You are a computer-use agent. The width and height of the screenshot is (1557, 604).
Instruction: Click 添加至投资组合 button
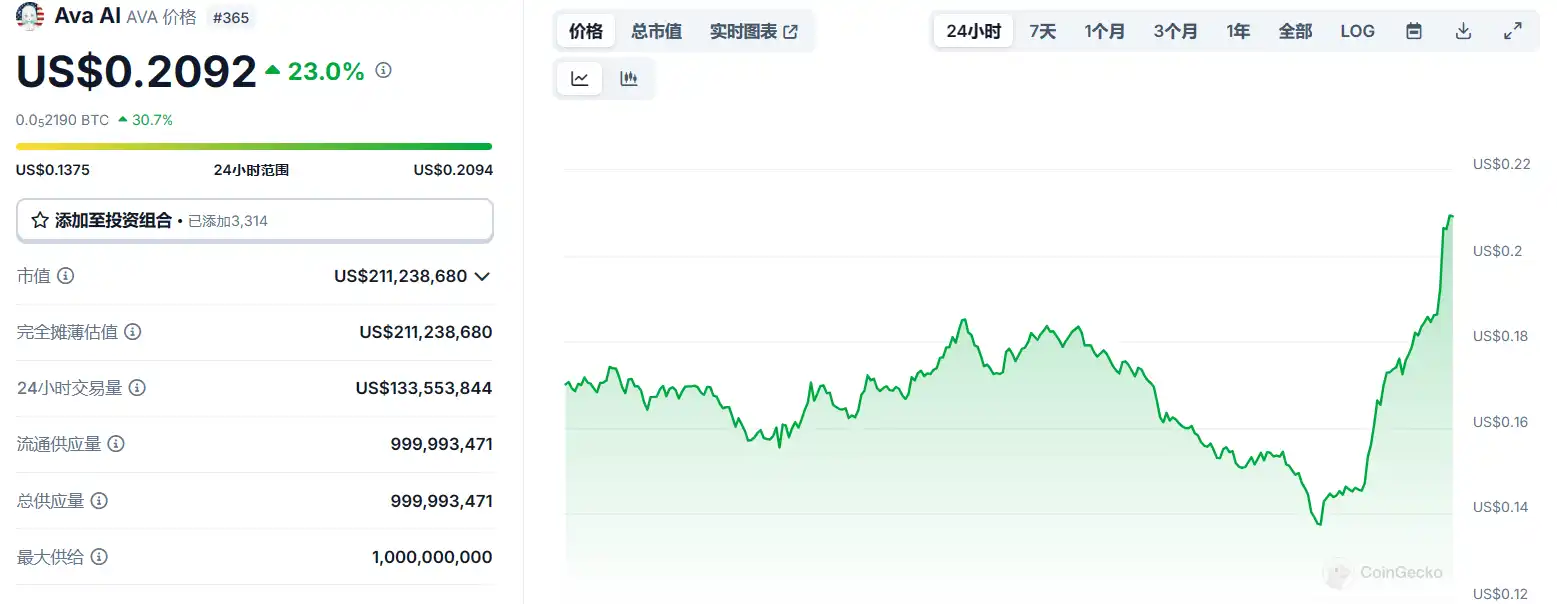[x=254, y=220]
